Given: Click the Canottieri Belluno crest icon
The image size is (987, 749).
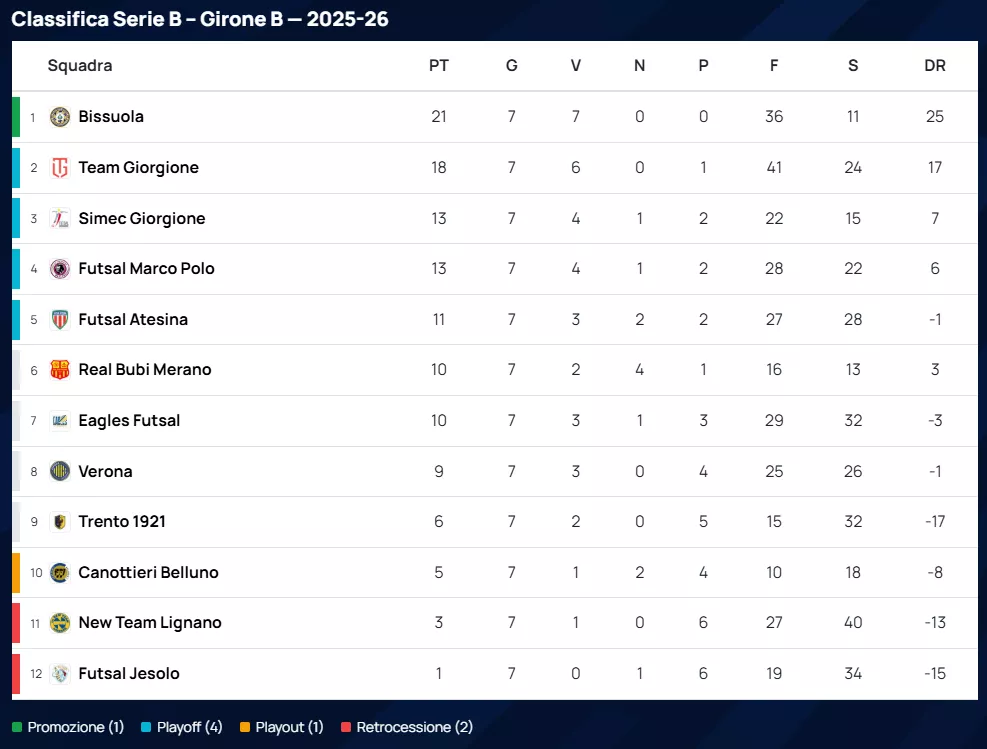Looking at the screenshot, I should [x=60, y=573].
